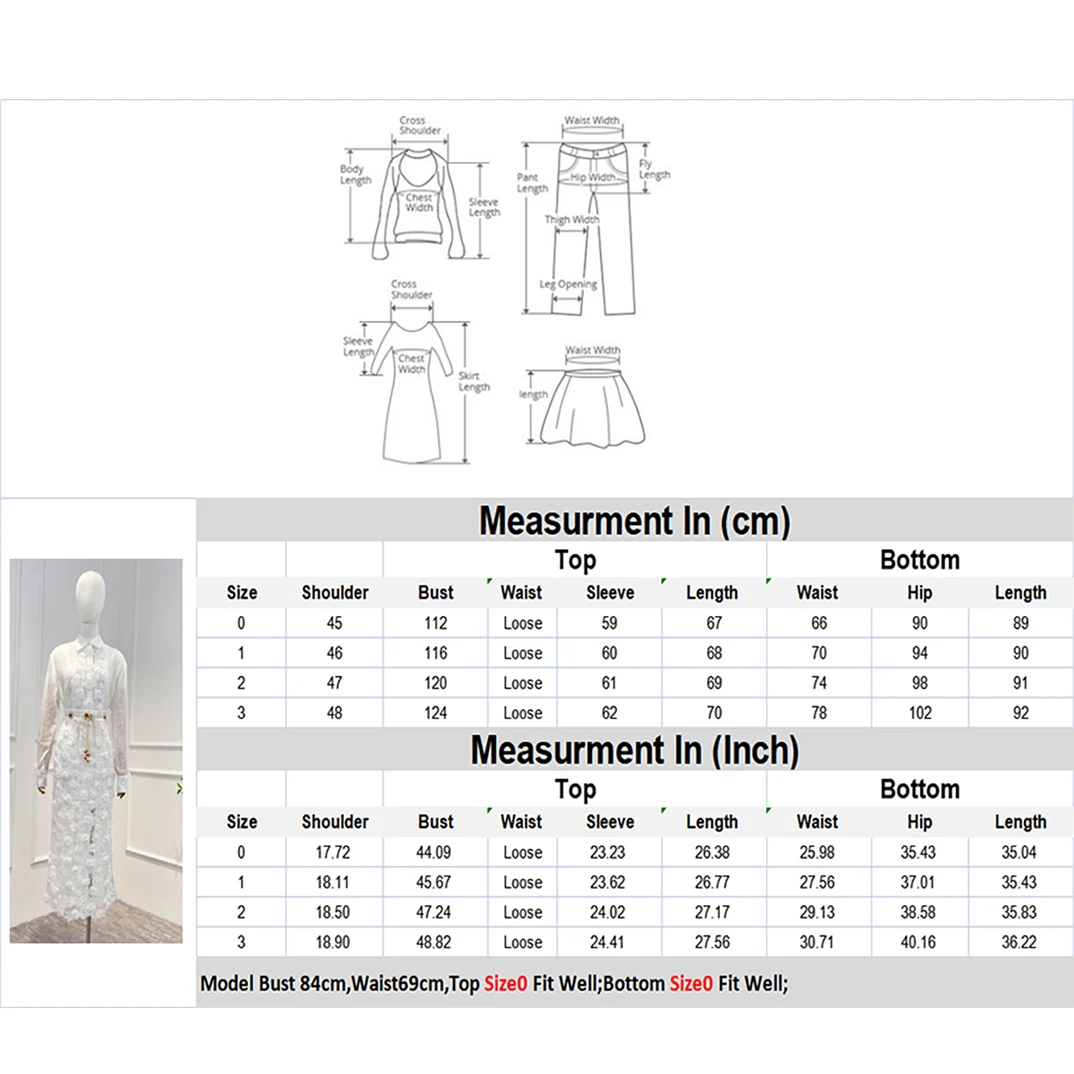Click the 'Body Length' label on sweater diagram
Image resolution: width=1074 pixels, height=1074 pixels.
point(355,175)
